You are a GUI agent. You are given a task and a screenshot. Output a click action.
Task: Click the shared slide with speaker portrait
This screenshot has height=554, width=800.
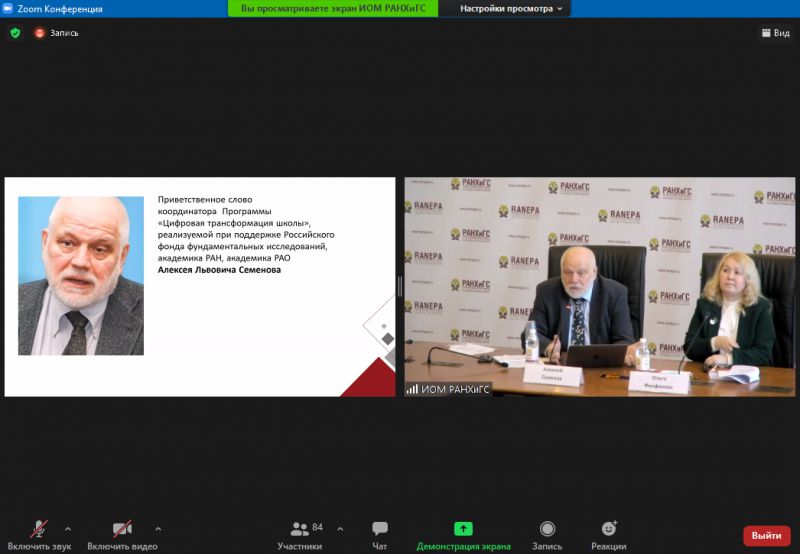click(200, 287)
